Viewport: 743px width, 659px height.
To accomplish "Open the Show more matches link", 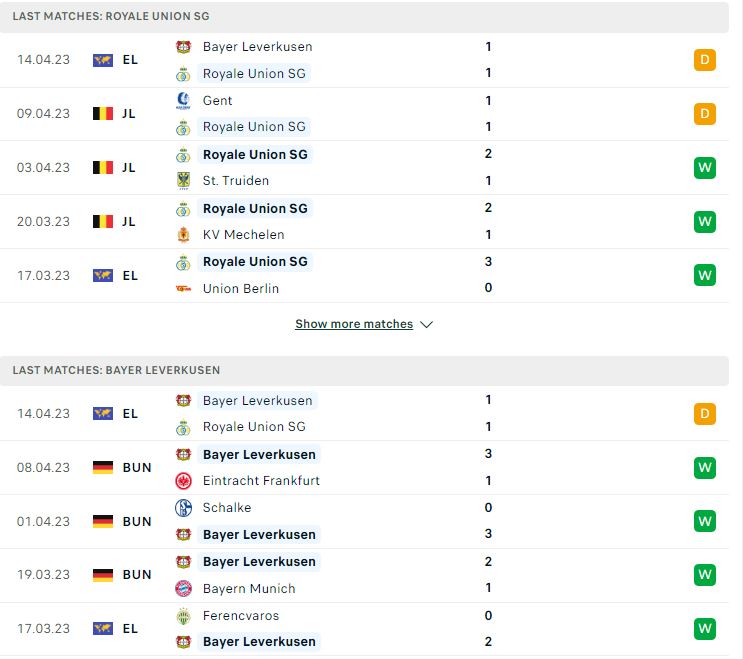I will [x=354, y=324].
